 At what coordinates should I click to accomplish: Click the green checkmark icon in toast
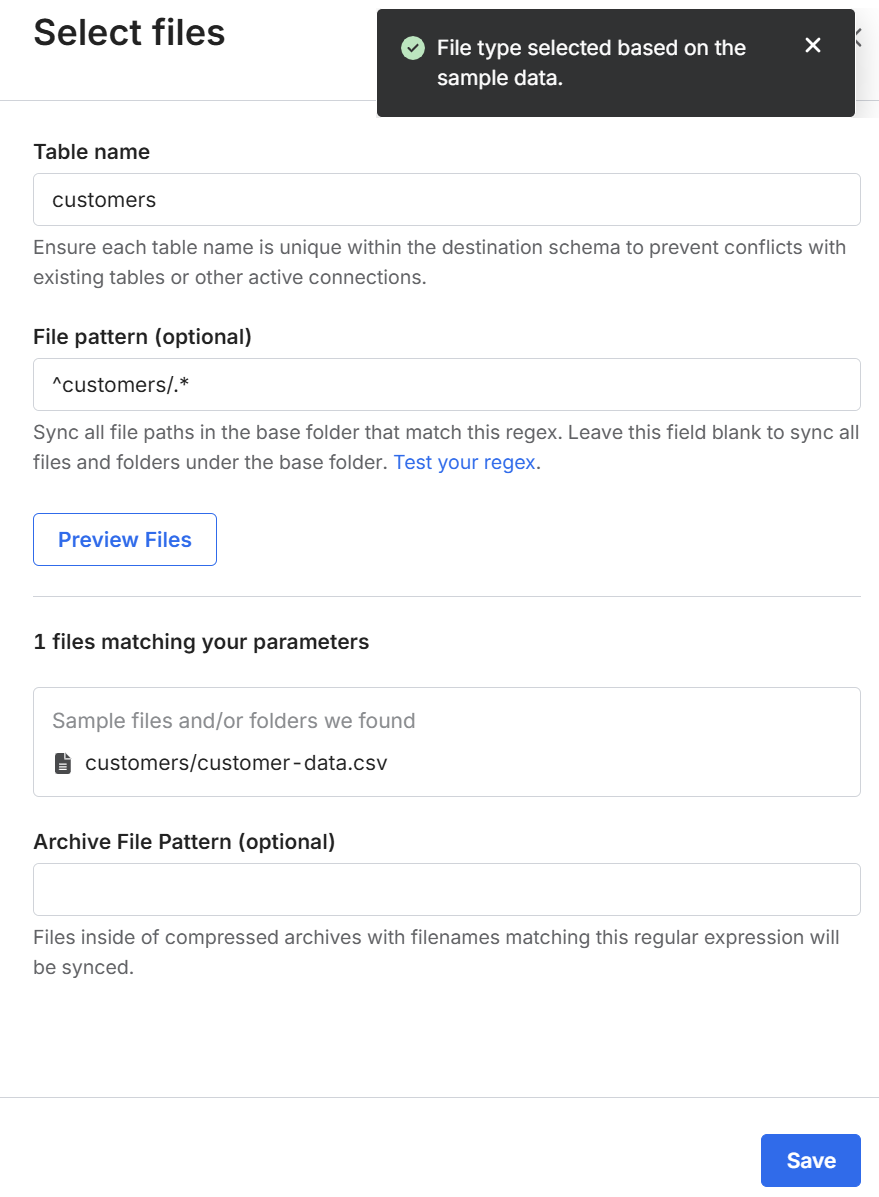[x=412, y=48]
